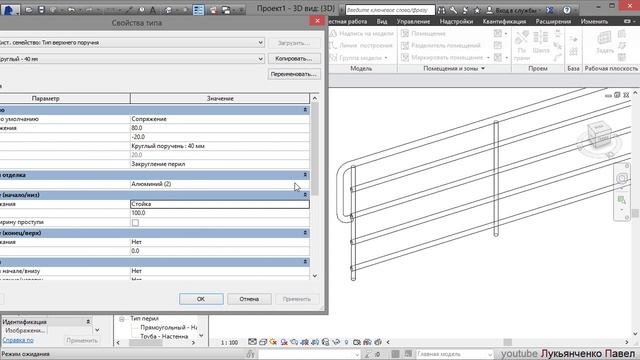Click the 'Копировать...' duplicate button
This screenshot has width=640, height=360.
point(293,59)
